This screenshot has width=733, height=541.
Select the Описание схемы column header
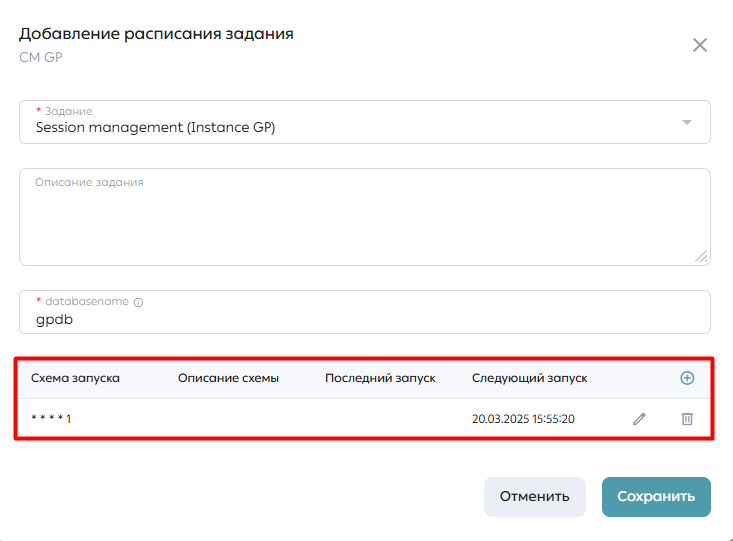(x=228, y=378)
